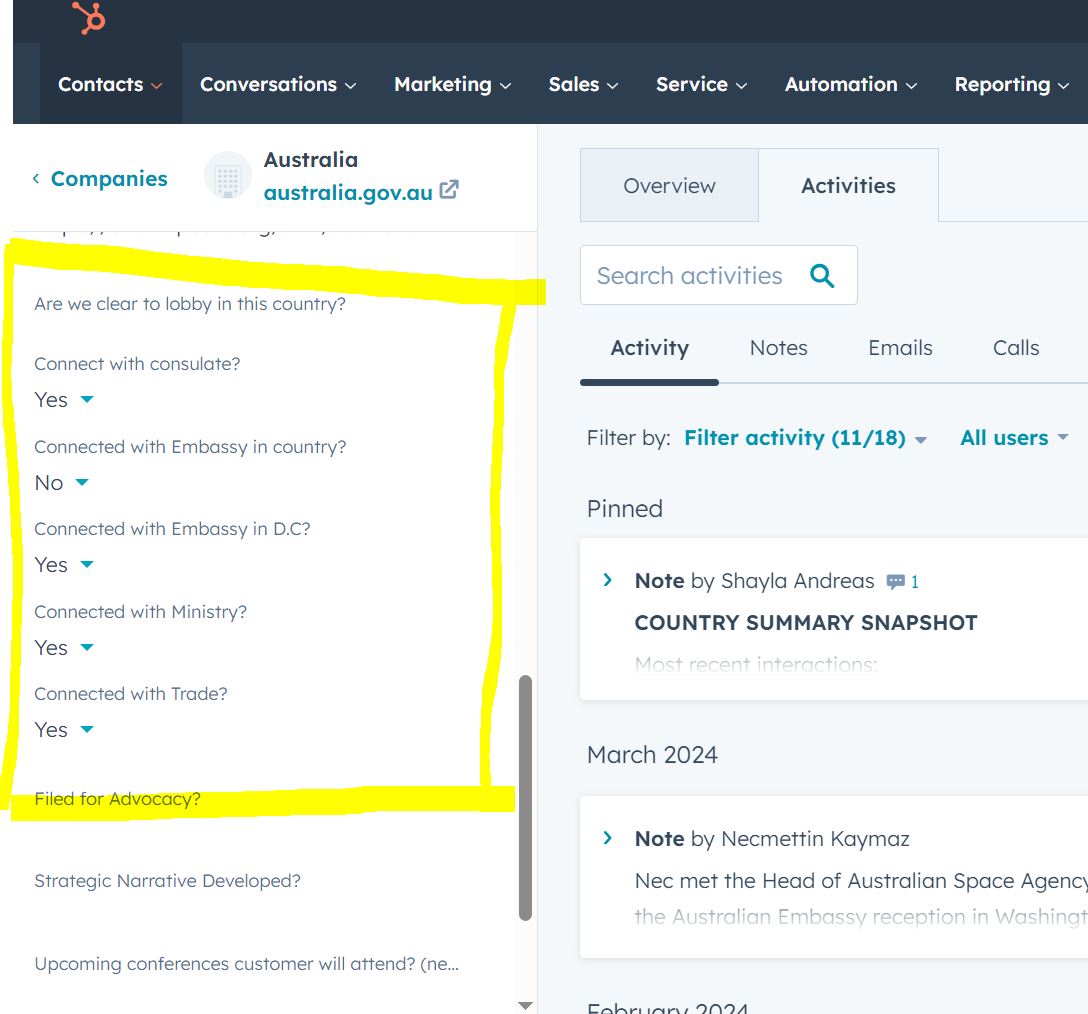Open the Marketing menu
1088x1014 pixels.
[x=452, y=85]
